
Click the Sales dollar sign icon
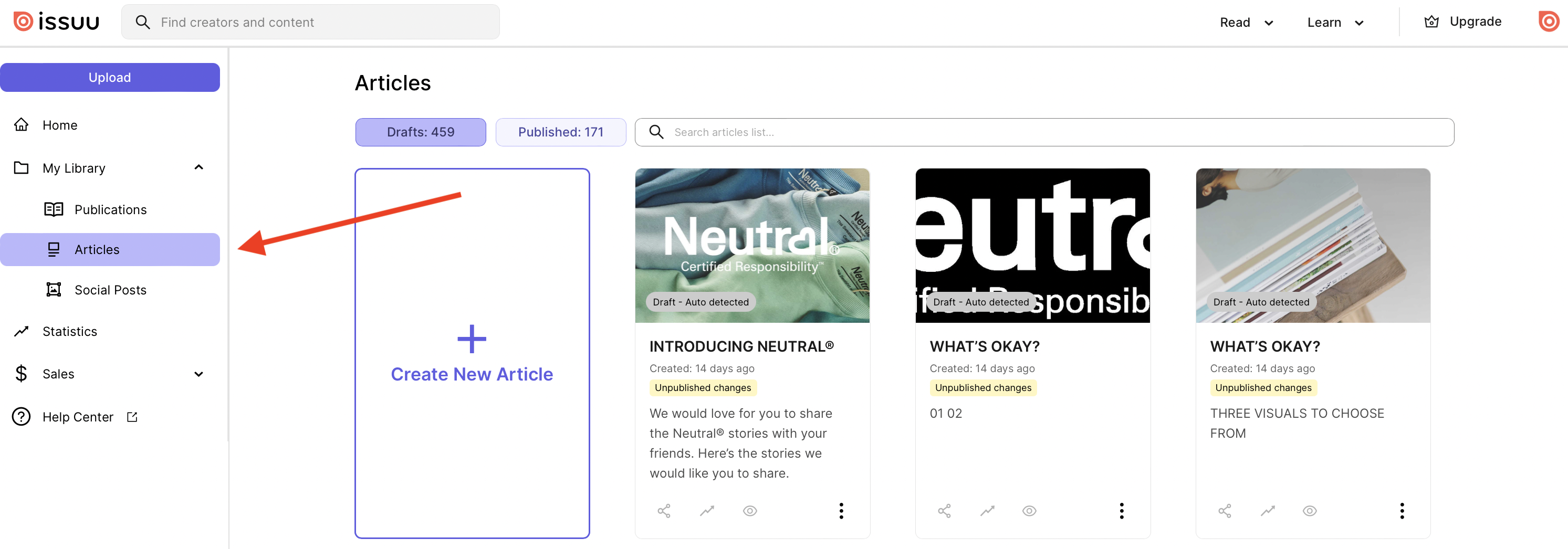22,374
